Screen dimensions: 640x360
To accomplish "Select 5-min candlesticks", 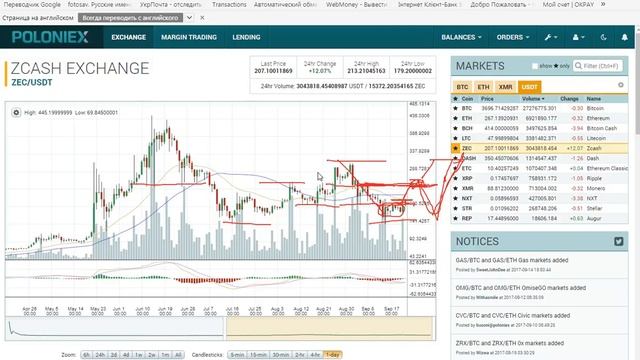I will (x=237, y=355).
